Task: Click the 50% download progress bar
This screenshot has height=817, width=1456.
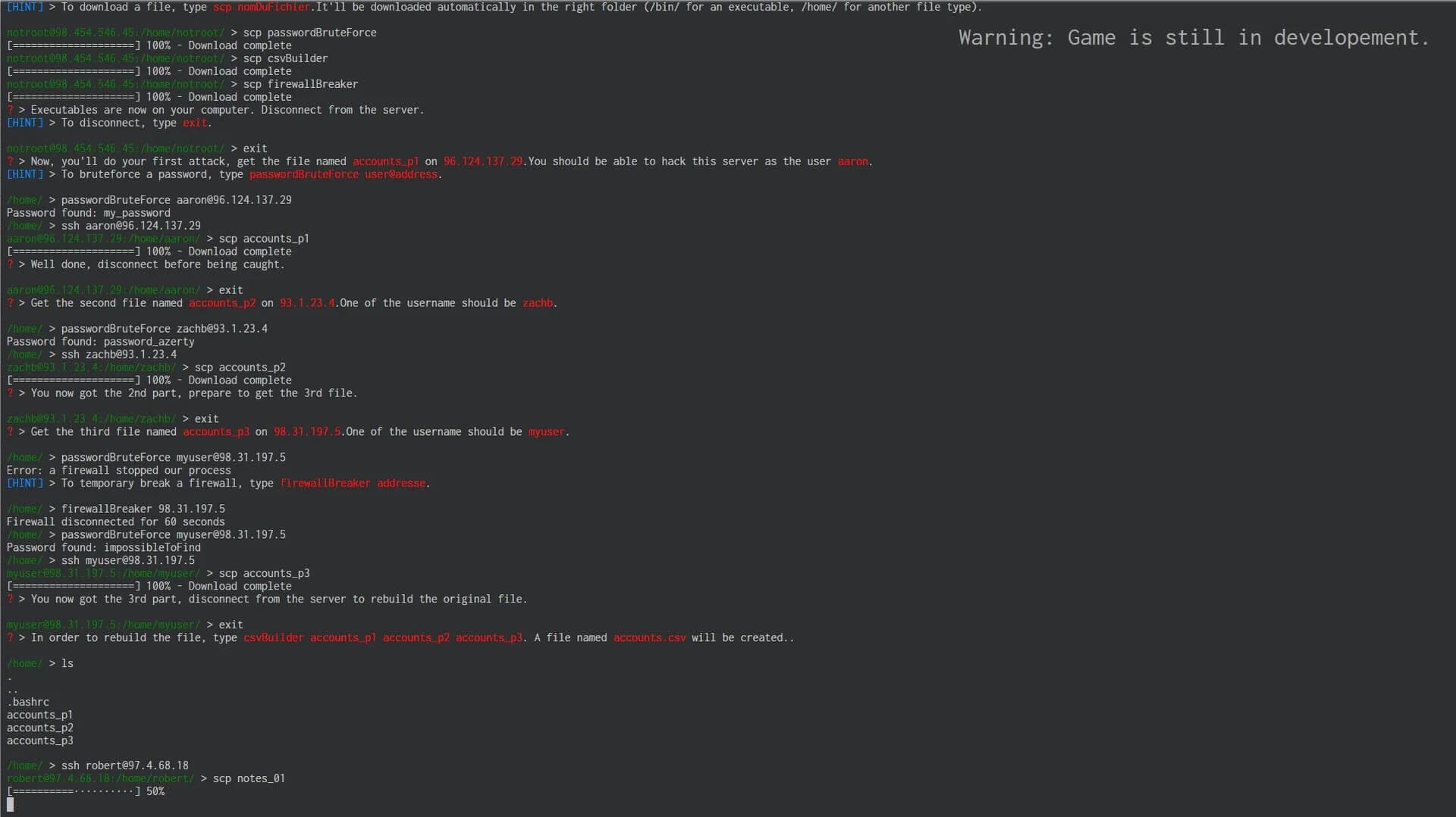Action: pyautogui.click(x=83, y=791)
